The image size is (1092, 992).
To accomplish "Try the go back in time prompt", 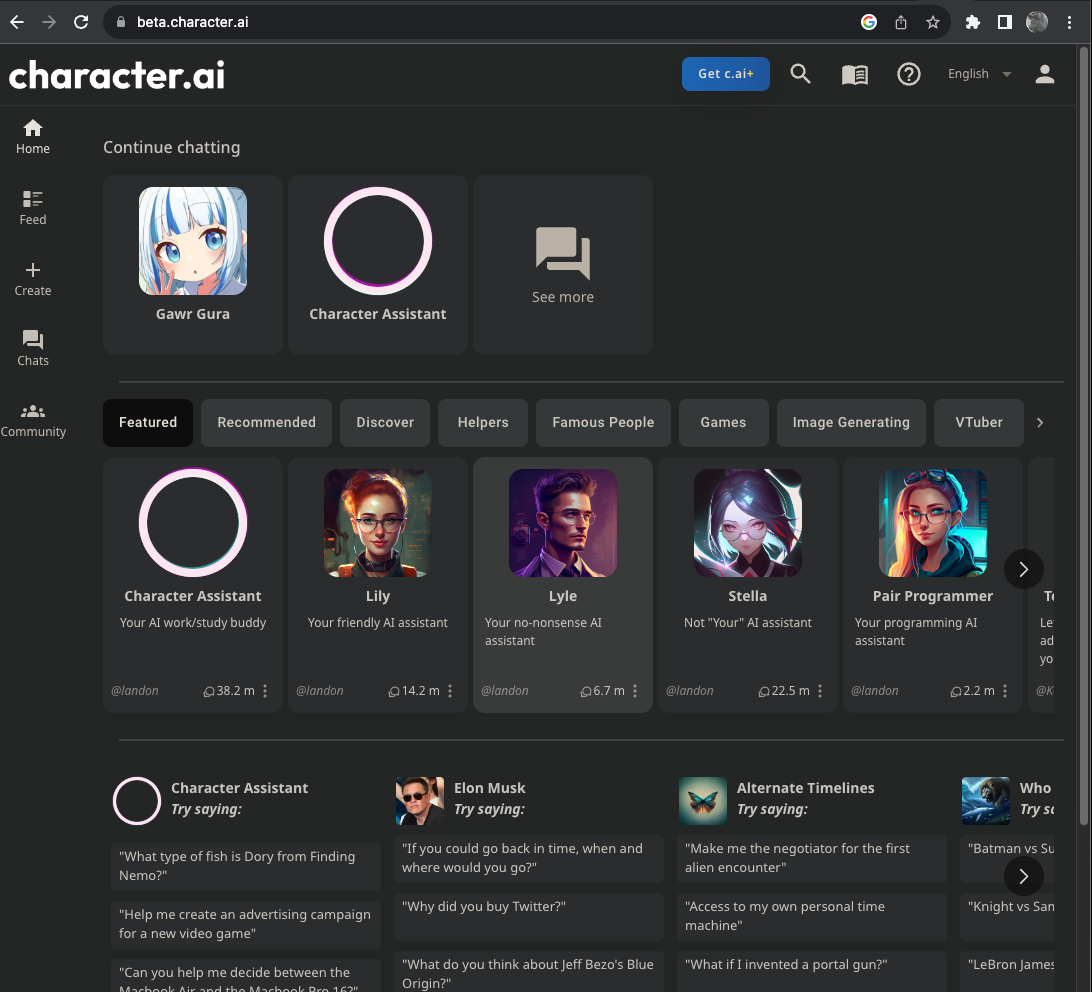I will 529,858.
